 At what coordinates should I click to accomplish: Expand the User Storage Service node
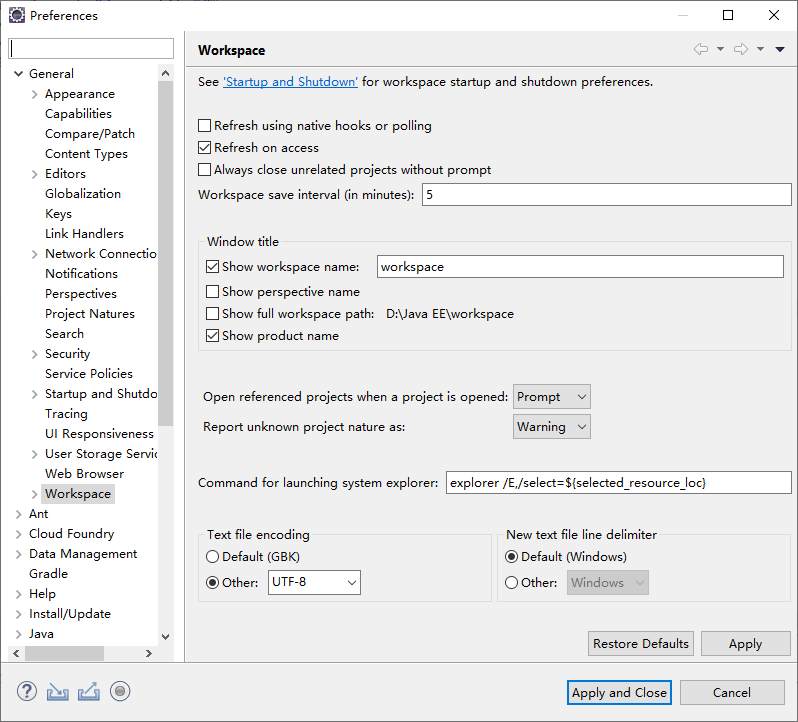click(35, 454)
